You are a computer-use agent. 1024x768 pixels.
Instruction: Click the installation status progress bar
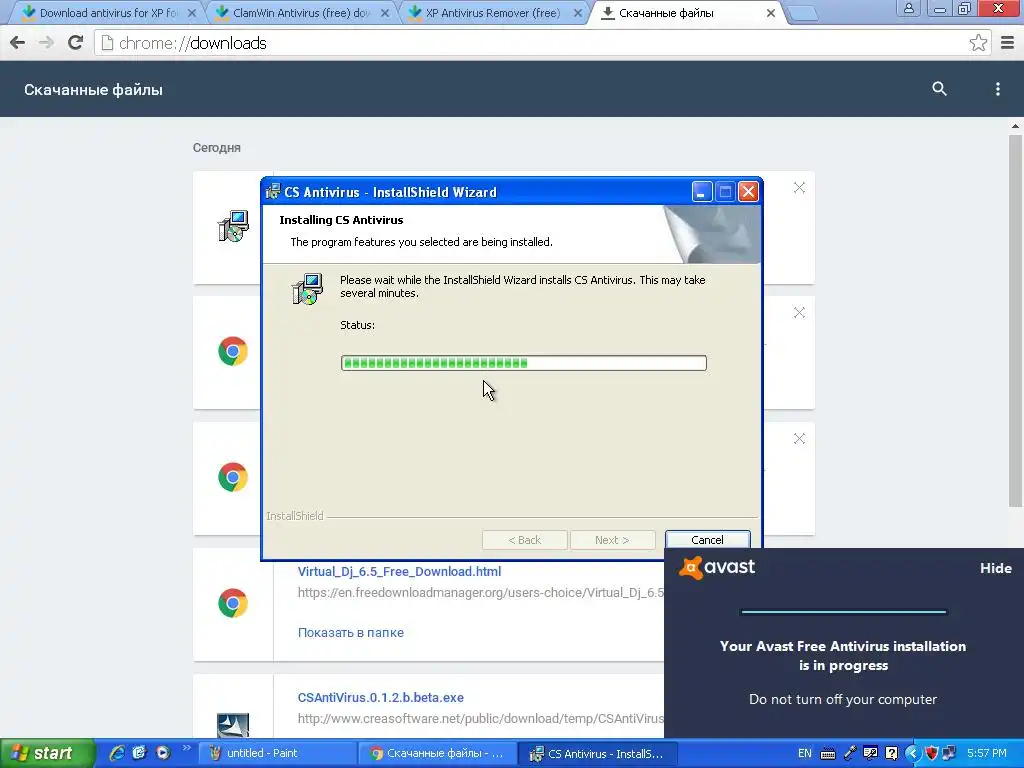pyautogui.click(x=524, y=363)
